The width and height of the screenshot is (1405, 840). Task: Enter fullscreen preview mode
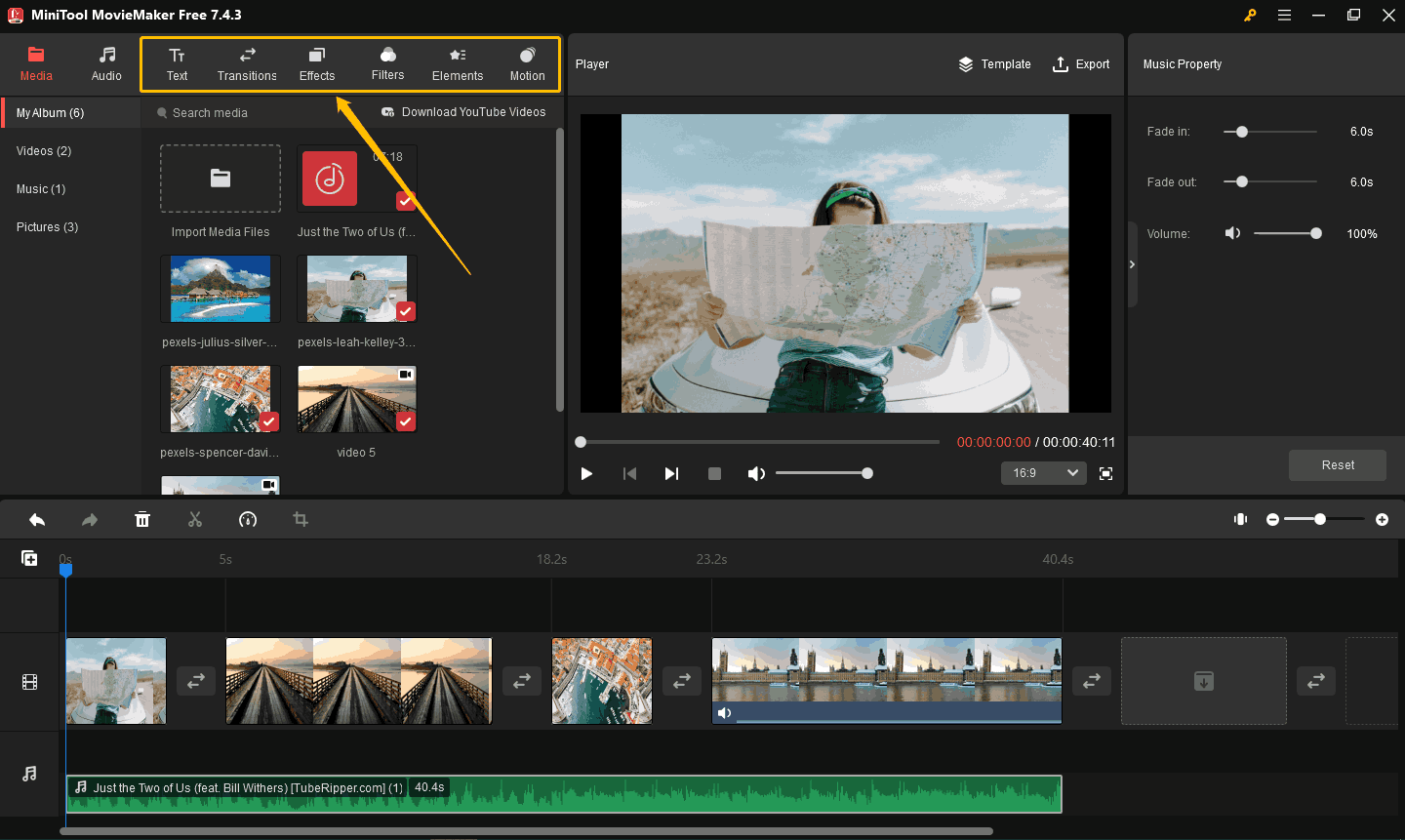click(x=1105, y=473)
